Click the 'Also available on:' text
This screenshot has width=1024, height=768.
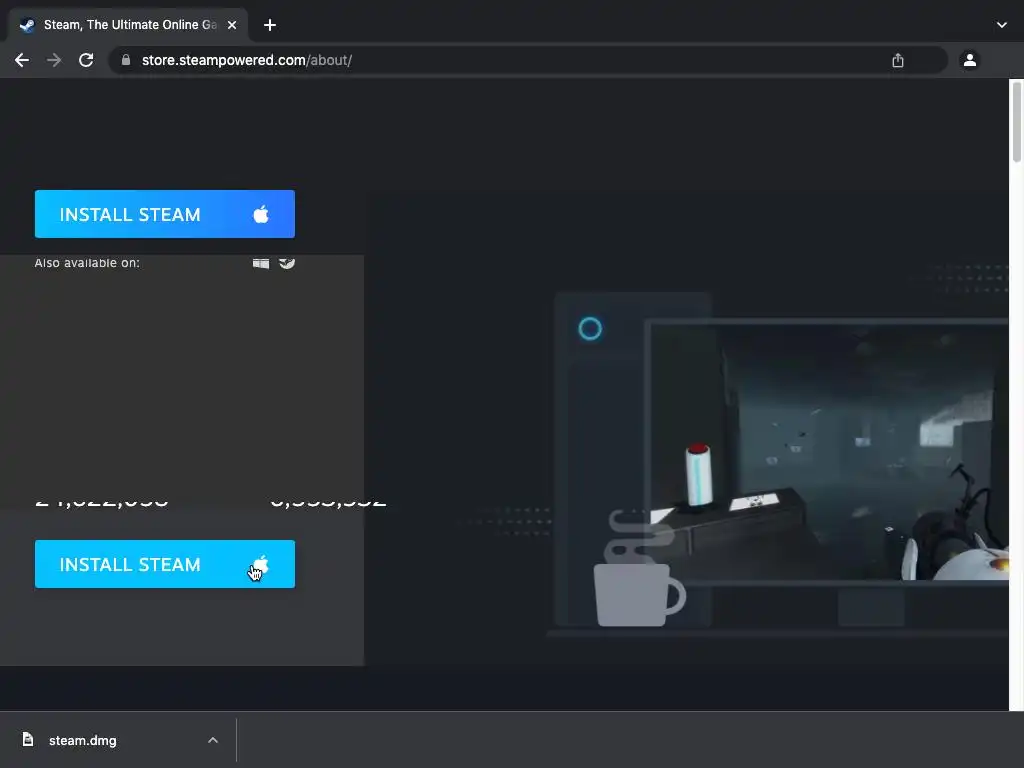(87, 263)
